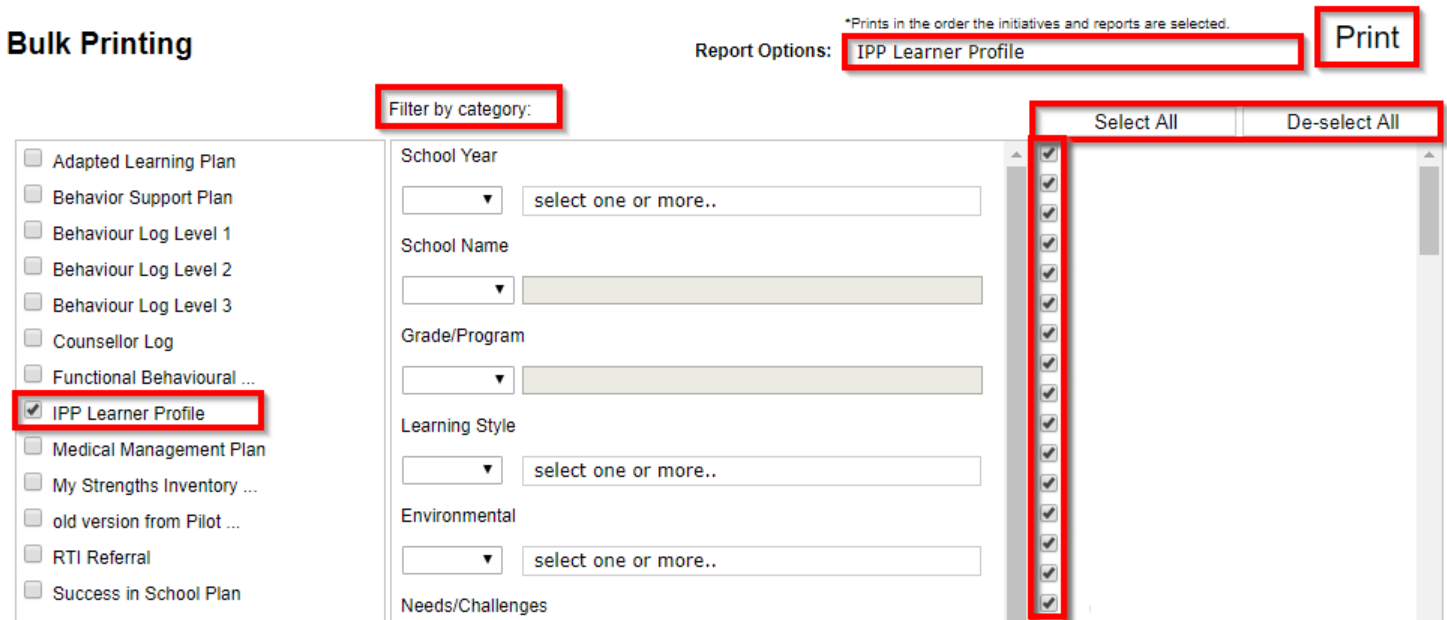Image resolution: width=1447 pixels, height=620 pixels.
Task: Check the Adapted Learning Plan checkbox
Action: tap(34, 158)
